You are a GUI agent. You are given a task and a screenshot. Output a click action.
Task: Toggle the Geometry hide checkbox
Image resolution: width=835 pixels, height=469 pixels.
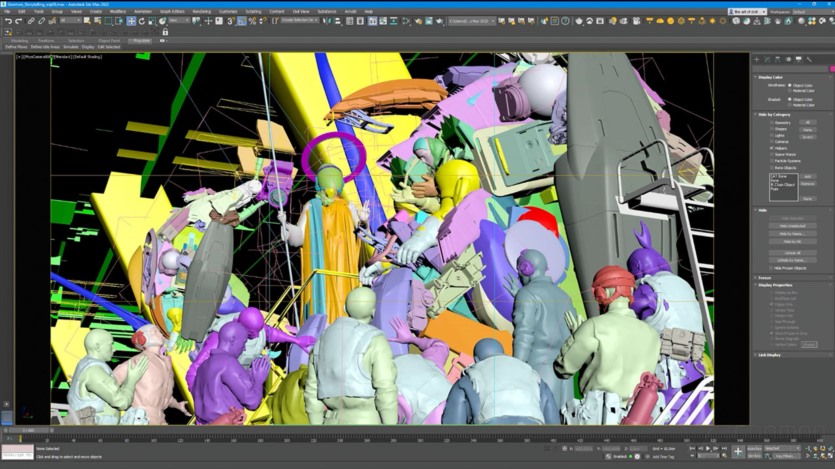[x=772, y=122]
